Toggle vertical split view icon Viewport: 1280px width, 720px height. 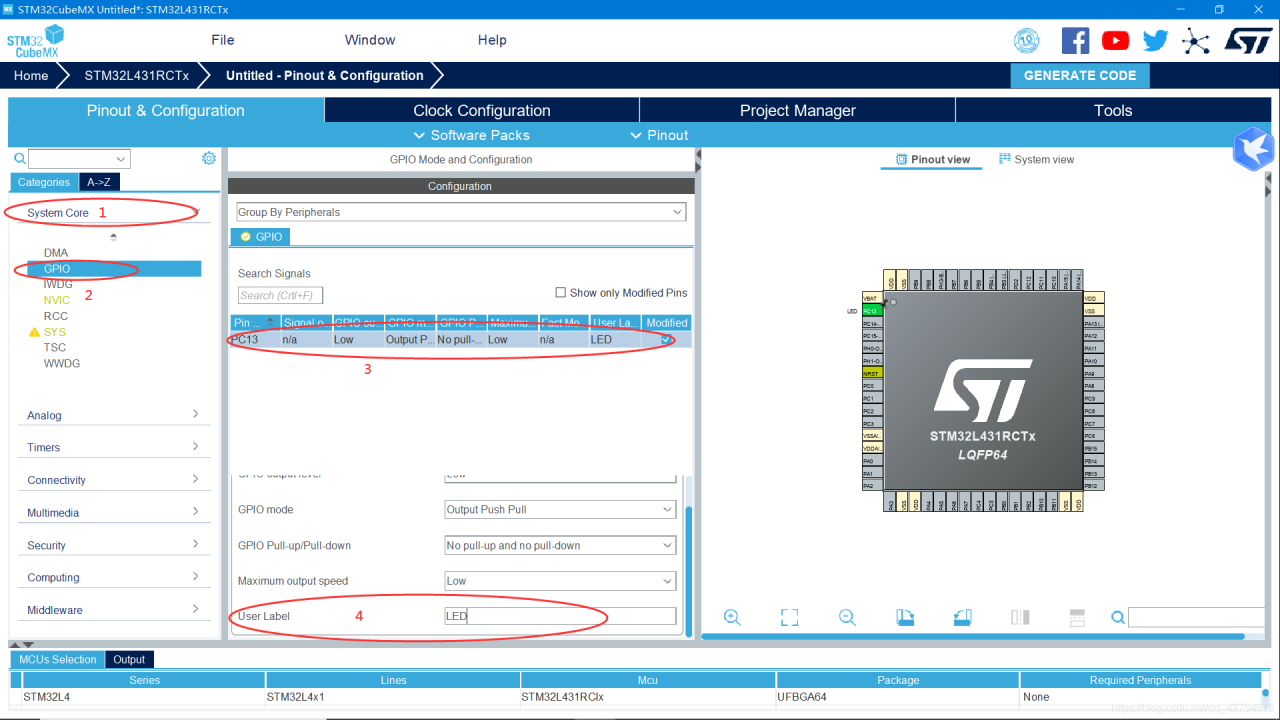pyautogui.click(x=1020, y=617)
